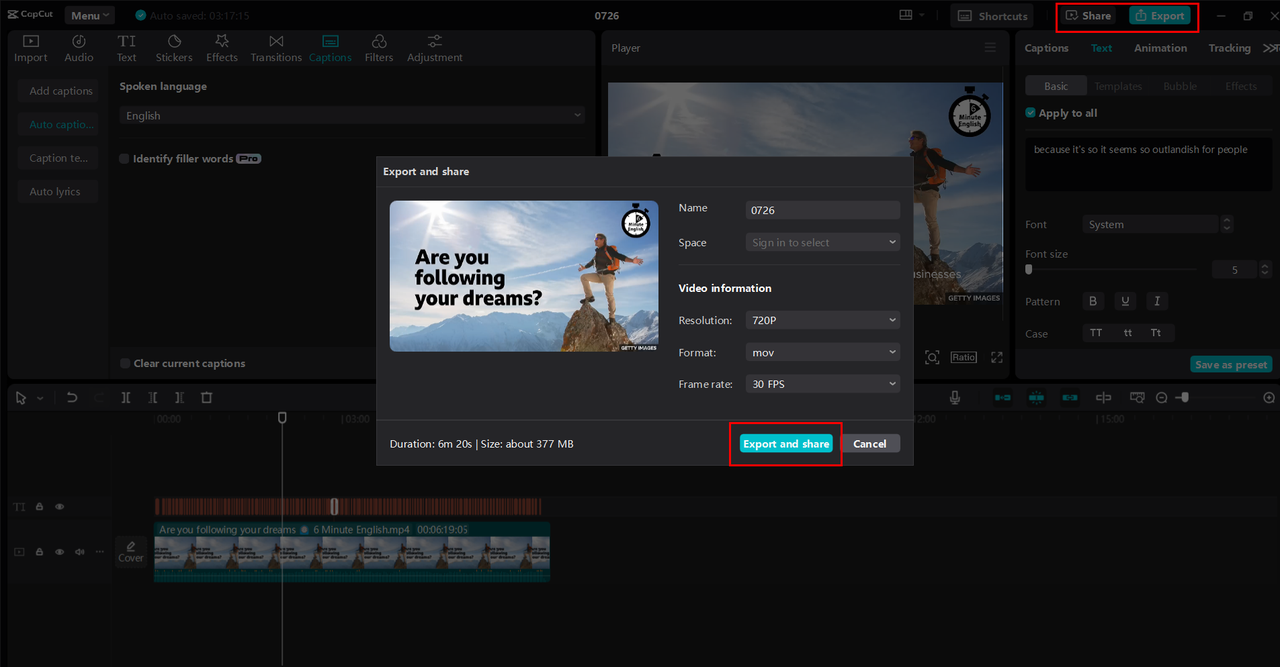The width and height of the screenshot is (1280, 667).
Task: Click the delete trash icon in timeline
Action: click(x=207, y=397)
